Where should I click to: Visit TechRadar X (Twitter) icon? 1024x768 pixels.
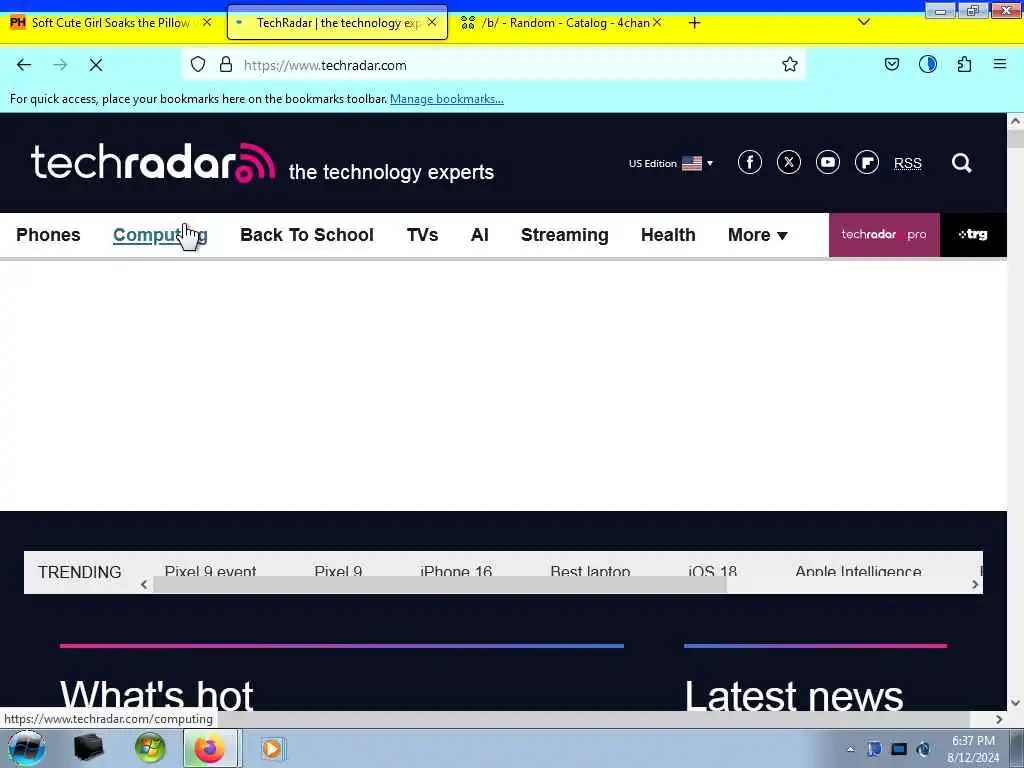click(x=789, y=163)
